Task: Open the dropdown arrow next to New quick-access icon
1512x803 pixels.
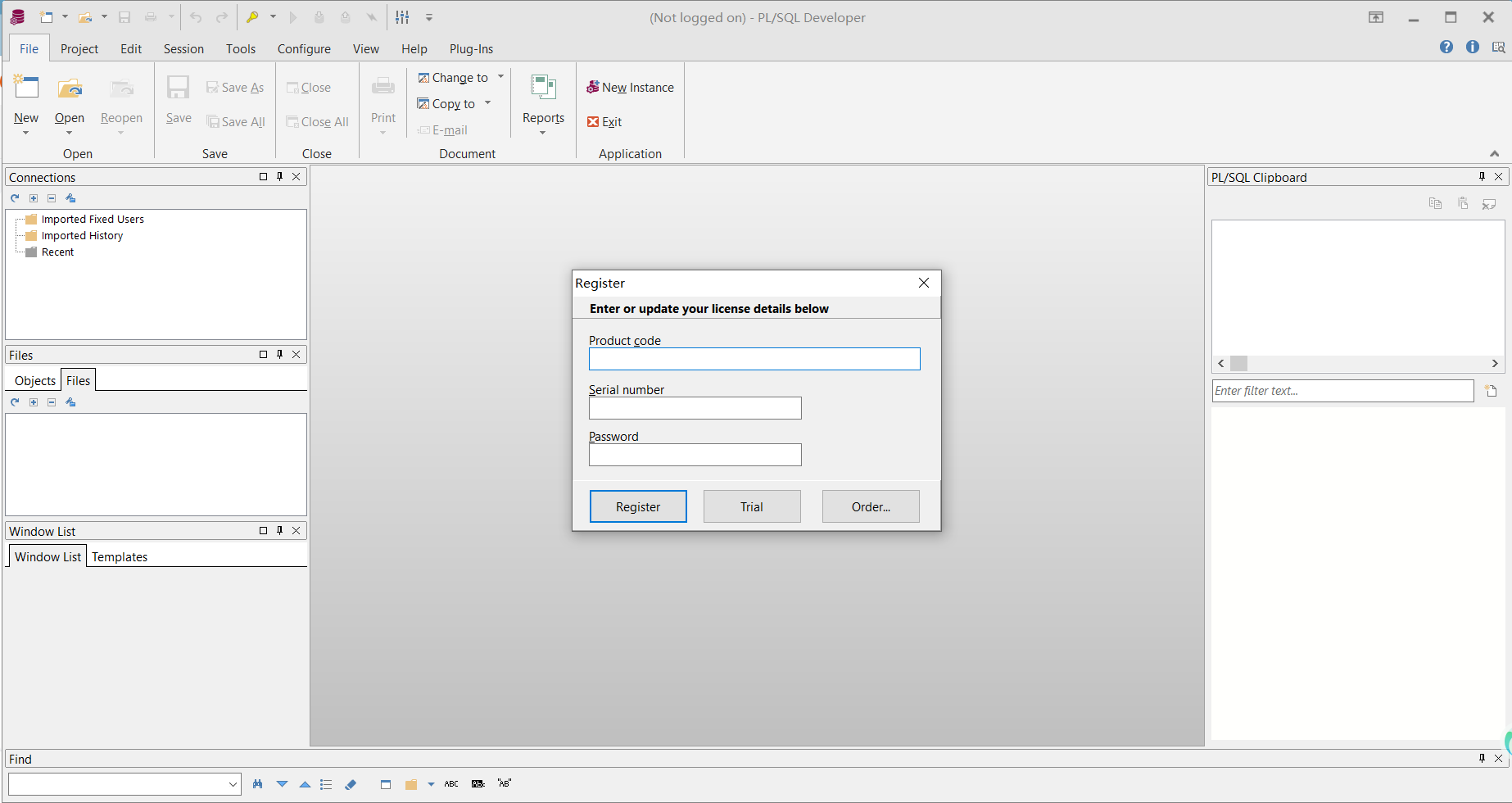Action: click(65, 17)
